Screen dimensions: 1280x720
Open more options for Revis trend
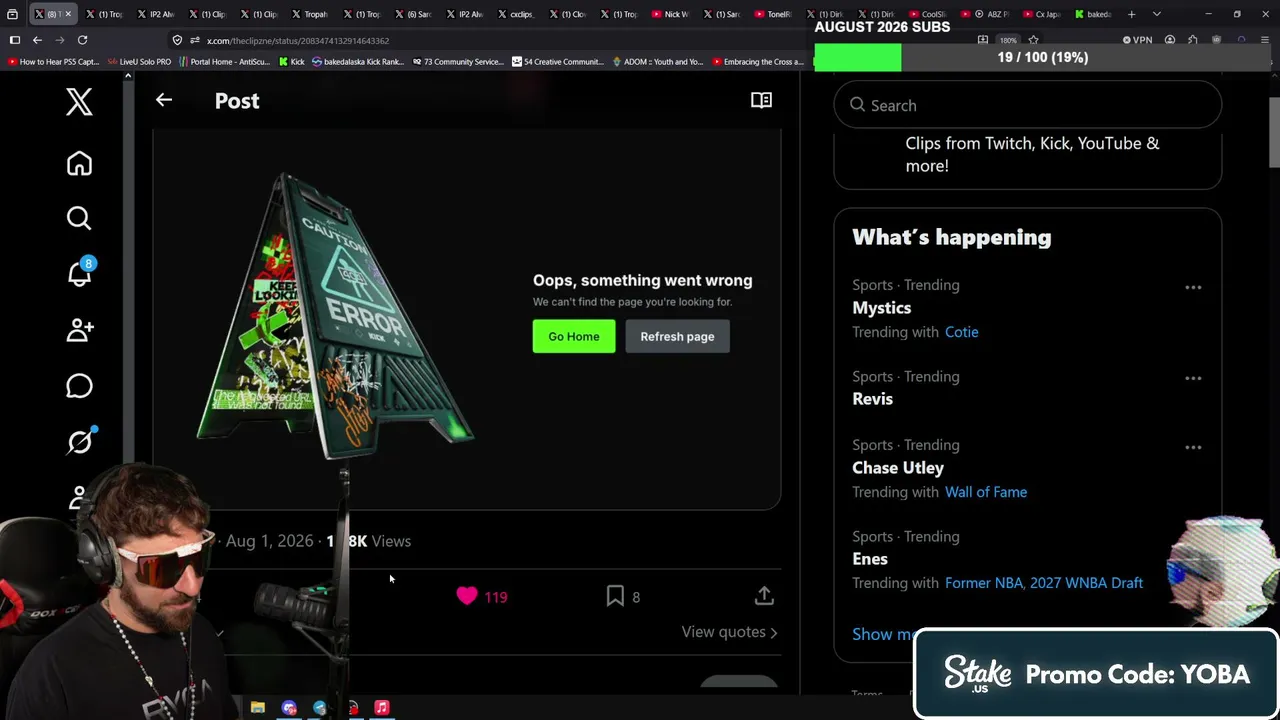pos(1193,378)
